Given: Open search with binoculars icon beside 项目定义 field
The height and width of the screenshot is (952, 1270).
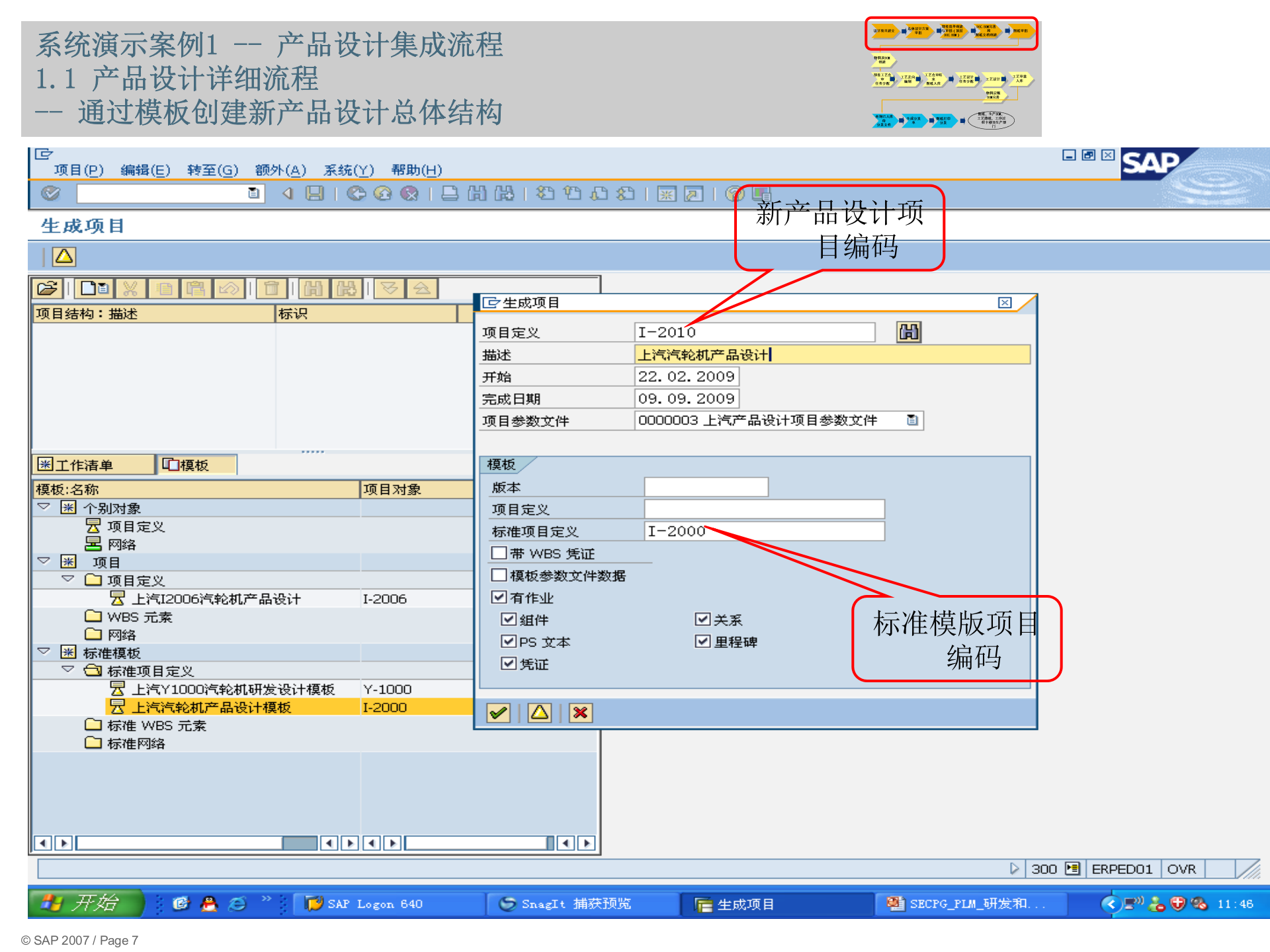Looking at the screenshot, I should click(910, 332).
